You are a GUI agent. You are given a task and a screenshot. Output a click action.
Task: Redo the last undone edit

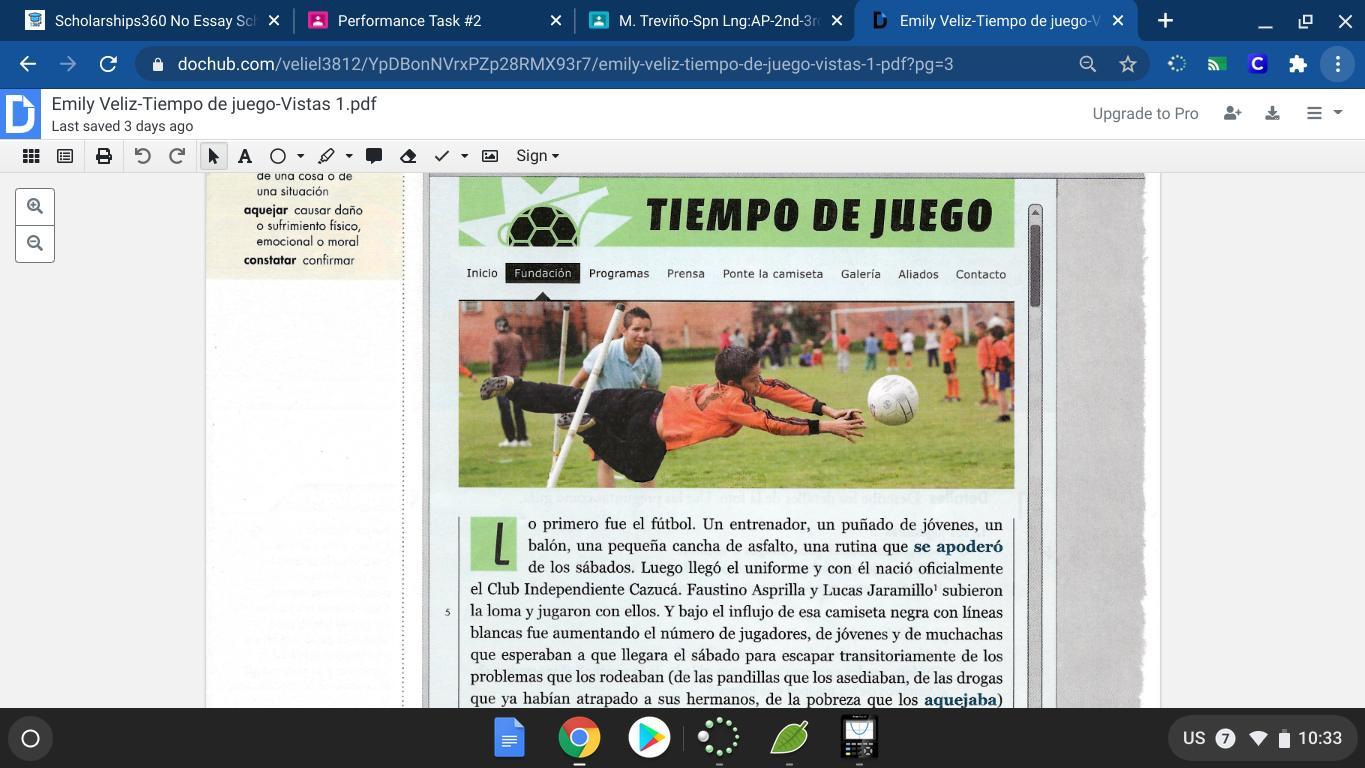point(177,156)
